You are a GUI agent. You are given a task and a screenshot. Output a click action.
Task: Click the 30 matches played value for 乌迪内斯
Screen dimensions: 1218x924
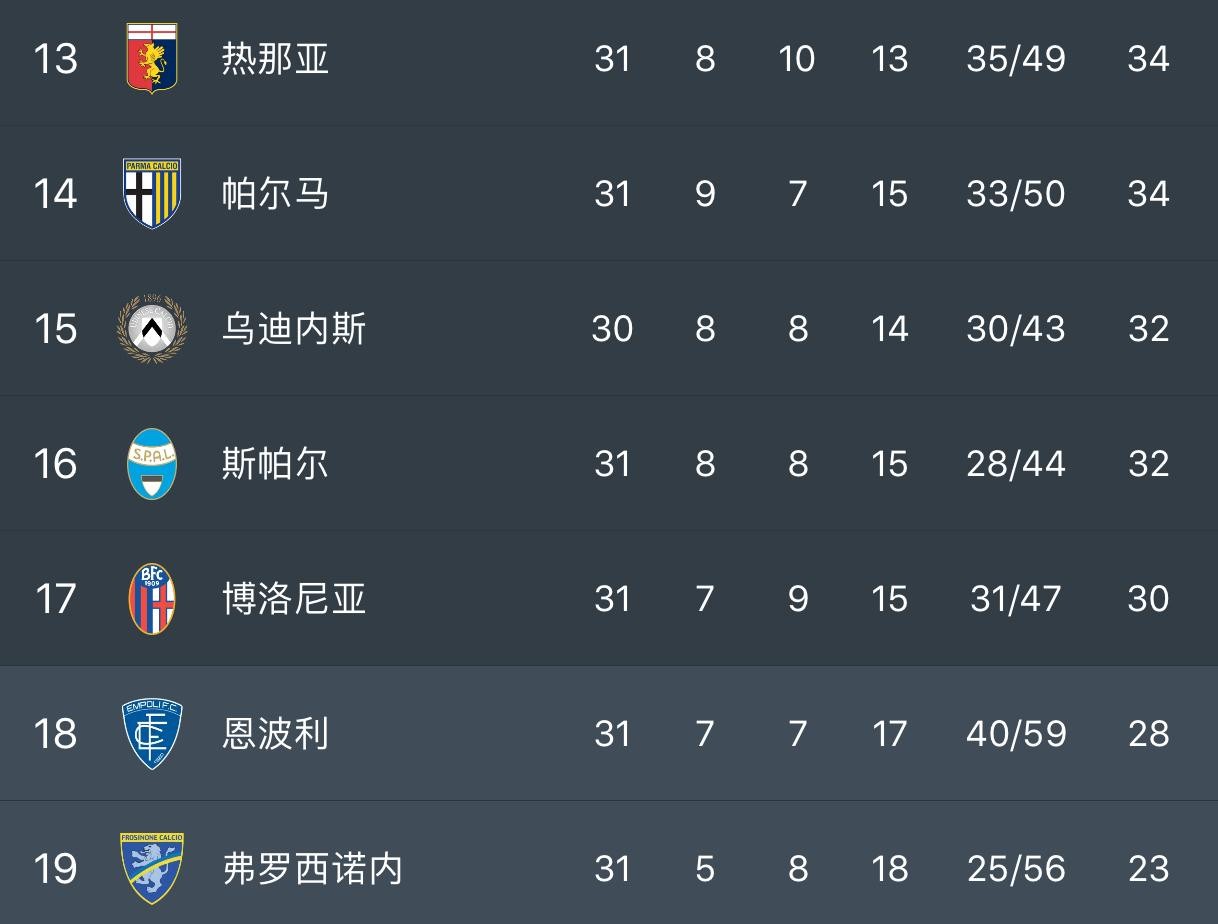pyautogui.click(x=612, y=329)
